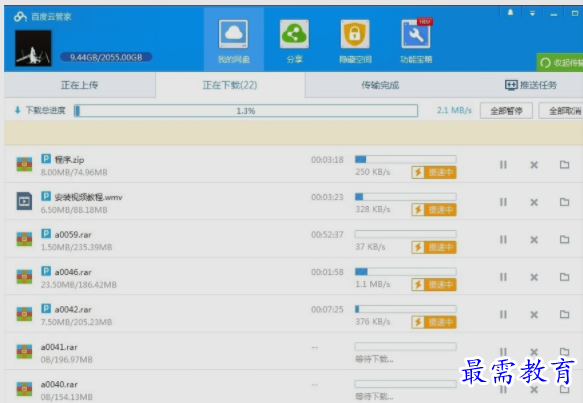The image size is (583, 403).
Task: Pause the a0059.rar download
Action: (503, 240)
